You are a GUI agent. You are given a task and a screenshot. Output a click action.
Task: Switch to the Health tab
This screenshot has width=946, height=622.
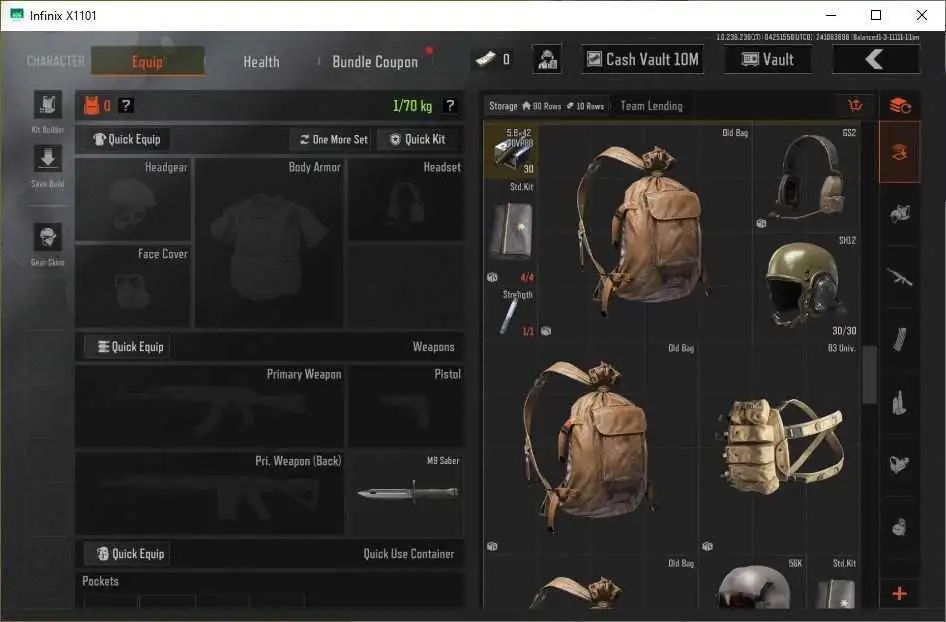(x=261, y=62)
